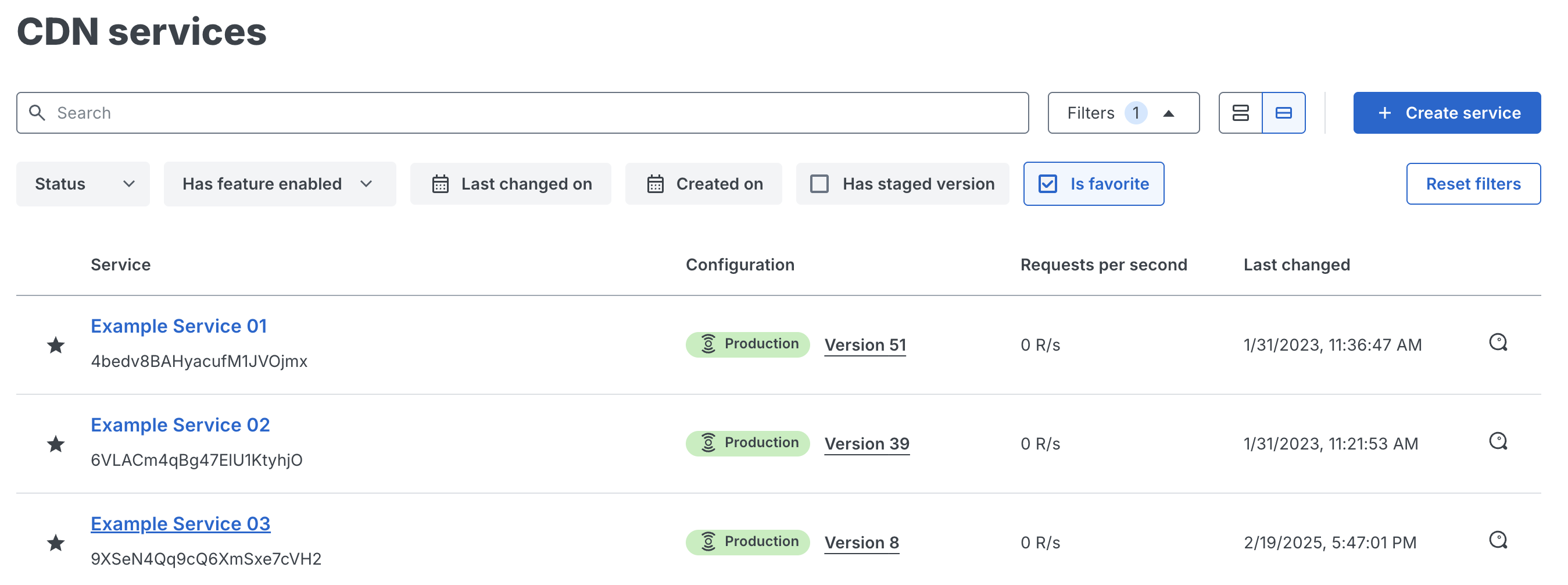Collapse the Filters panel using its arrow

1168,113
